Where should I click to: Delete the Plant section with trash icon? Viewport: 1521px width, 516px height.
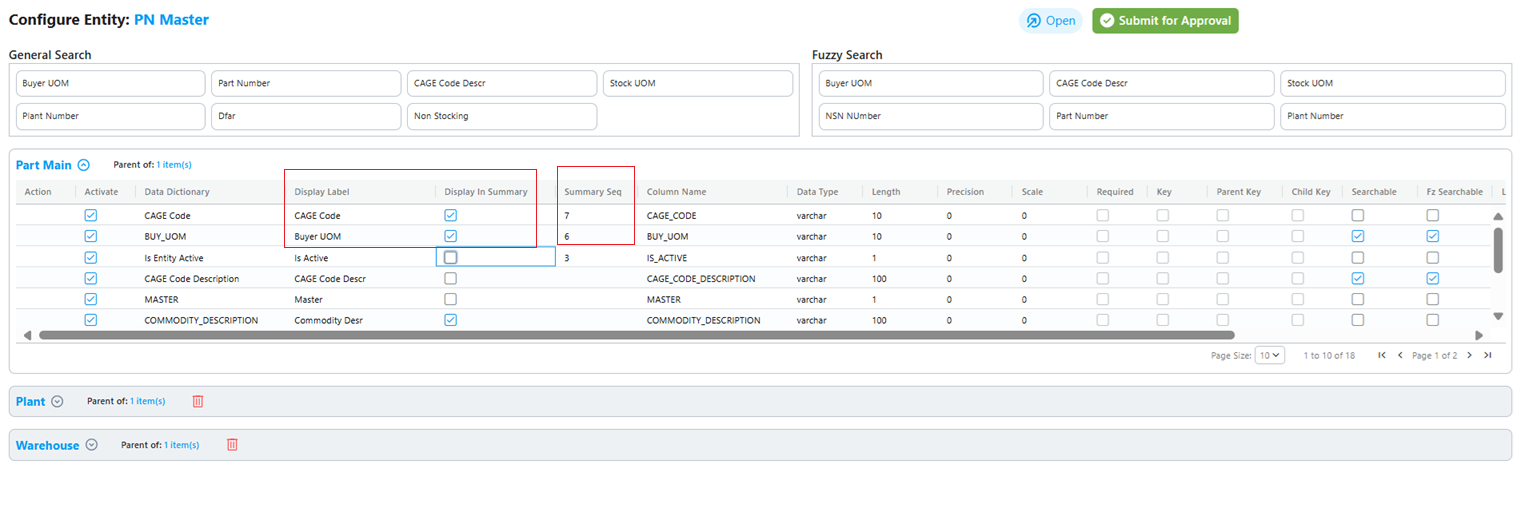[198, 401]
